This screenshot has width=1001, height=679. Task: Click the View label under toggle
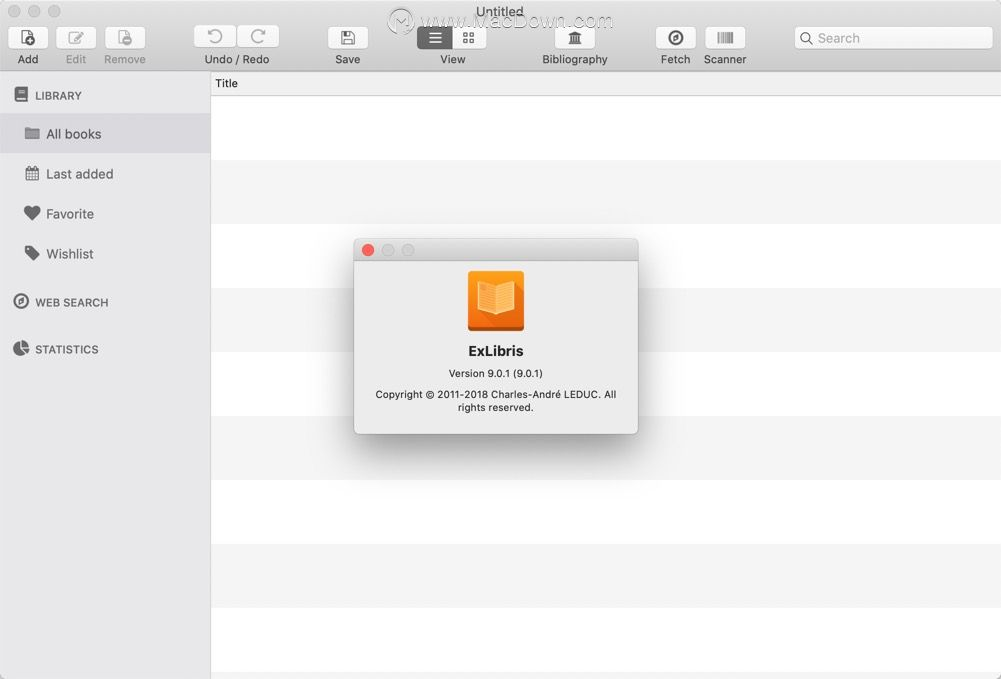[453, 59]
